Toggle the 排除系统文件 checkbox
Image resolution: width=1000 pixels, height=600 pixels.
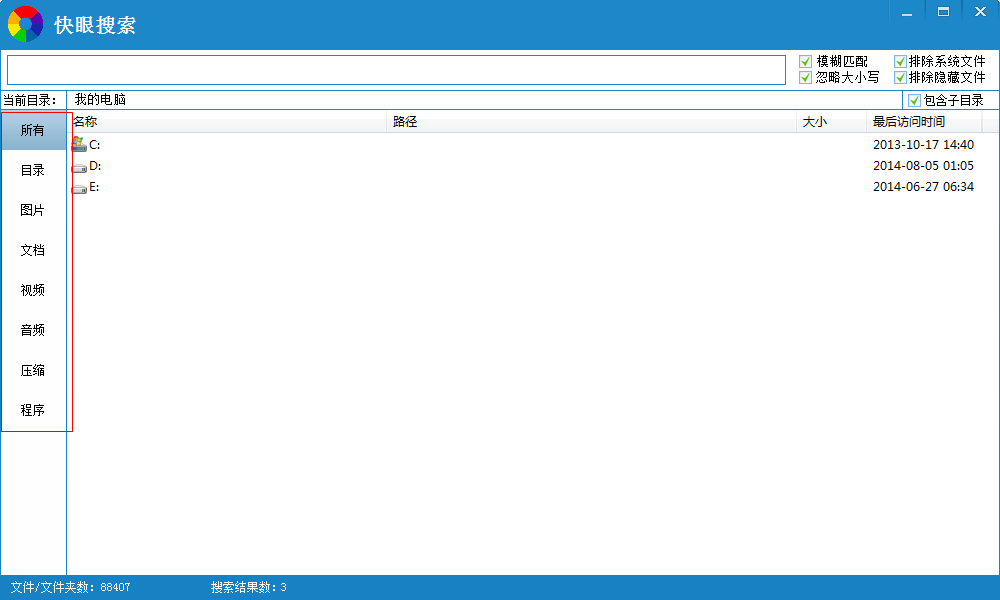click(900, 61)
